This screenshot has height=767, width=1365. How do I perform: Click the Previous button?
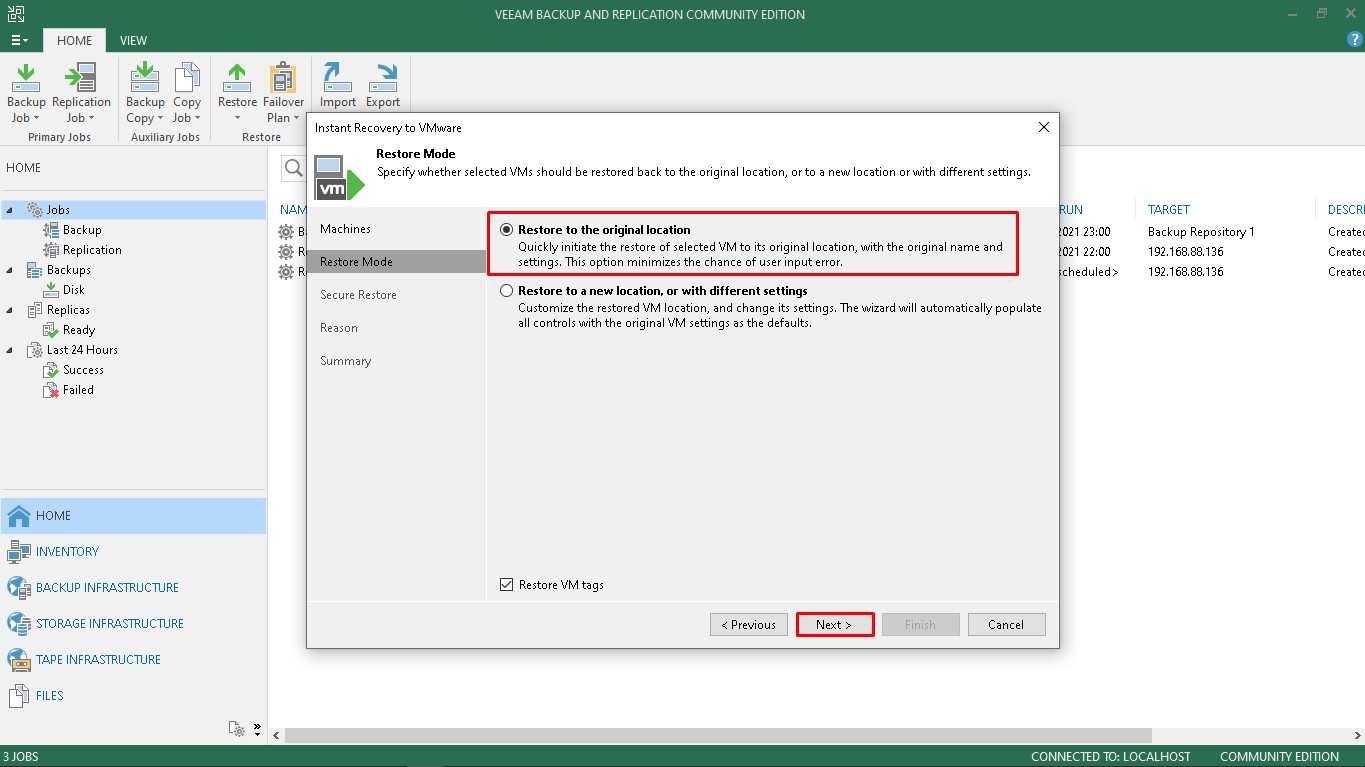click(749, 625)
